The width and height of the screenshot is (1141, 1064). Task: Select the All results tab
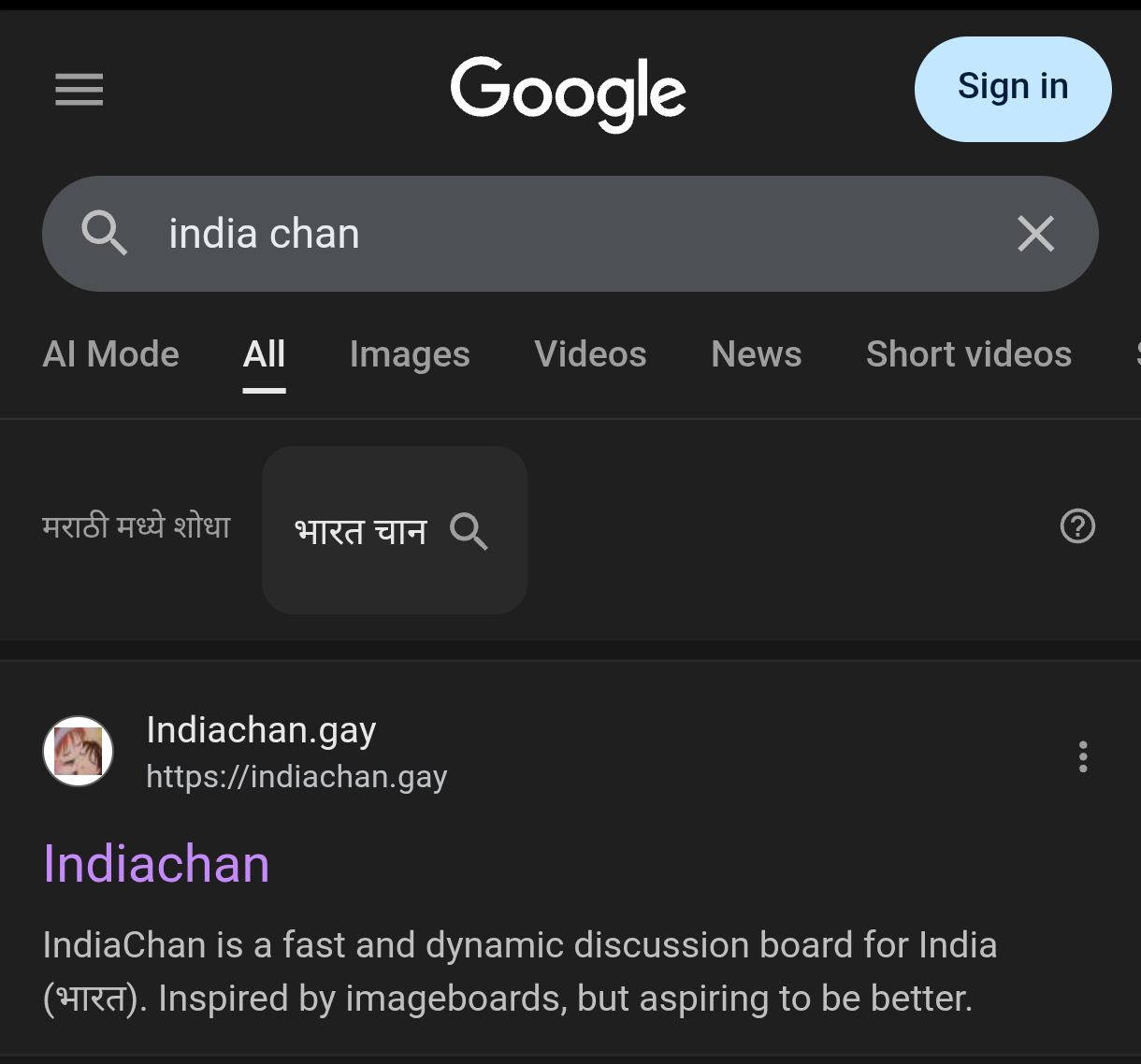click(265, 354)
